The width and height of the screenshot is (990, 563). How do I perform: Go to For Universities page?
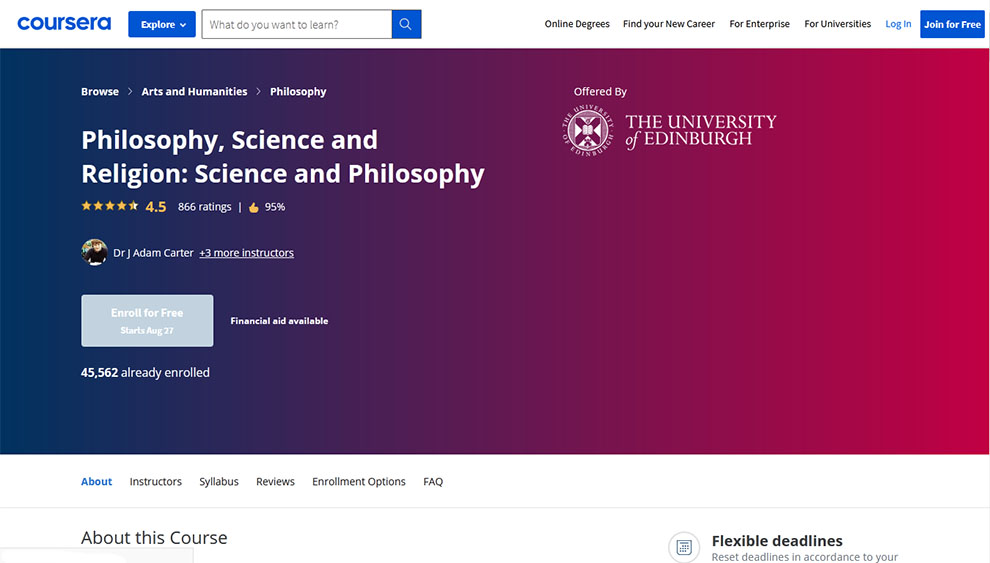[x=837, y=24]
